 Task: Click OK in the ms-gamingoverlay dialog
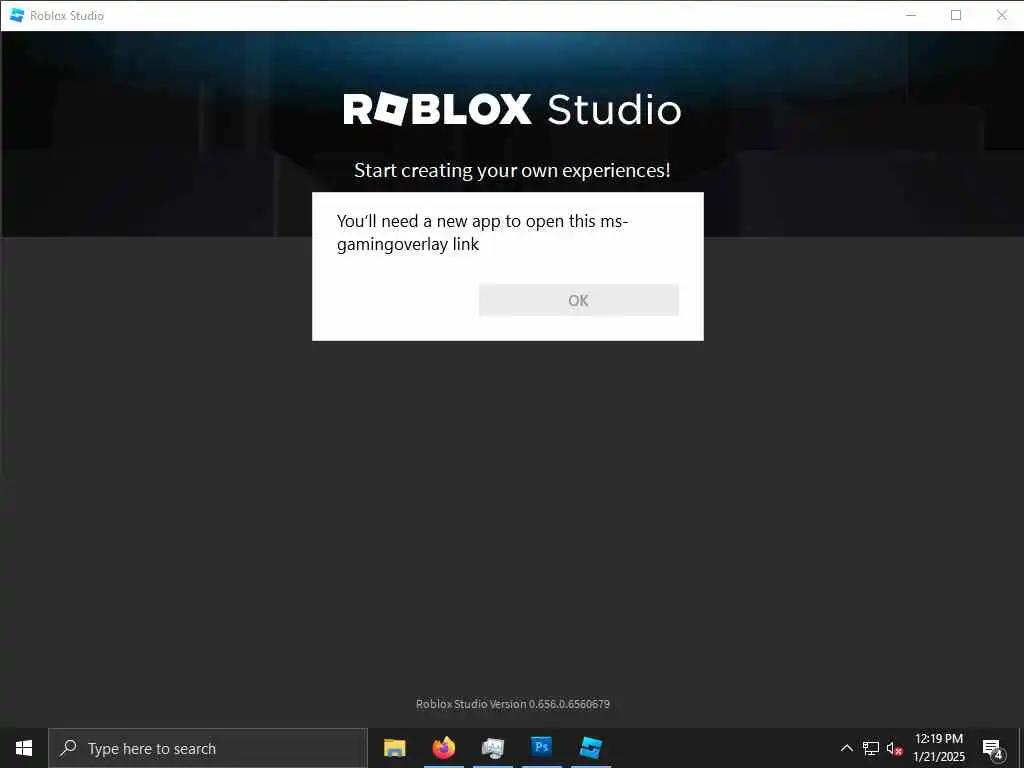pos(579,300)
